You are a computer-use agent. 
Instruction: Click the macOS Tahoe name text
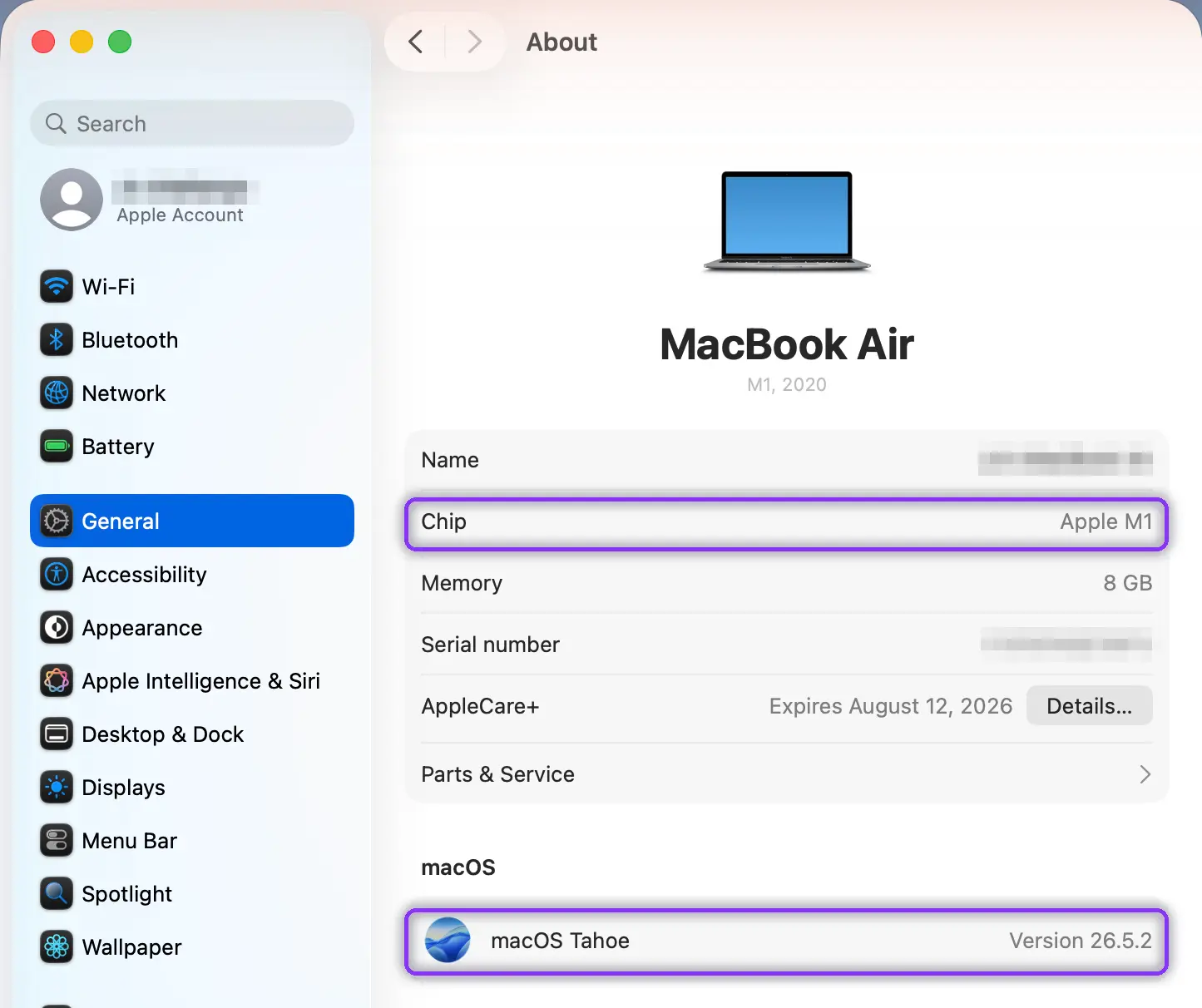pyautogui.click(x=560, y=941)
